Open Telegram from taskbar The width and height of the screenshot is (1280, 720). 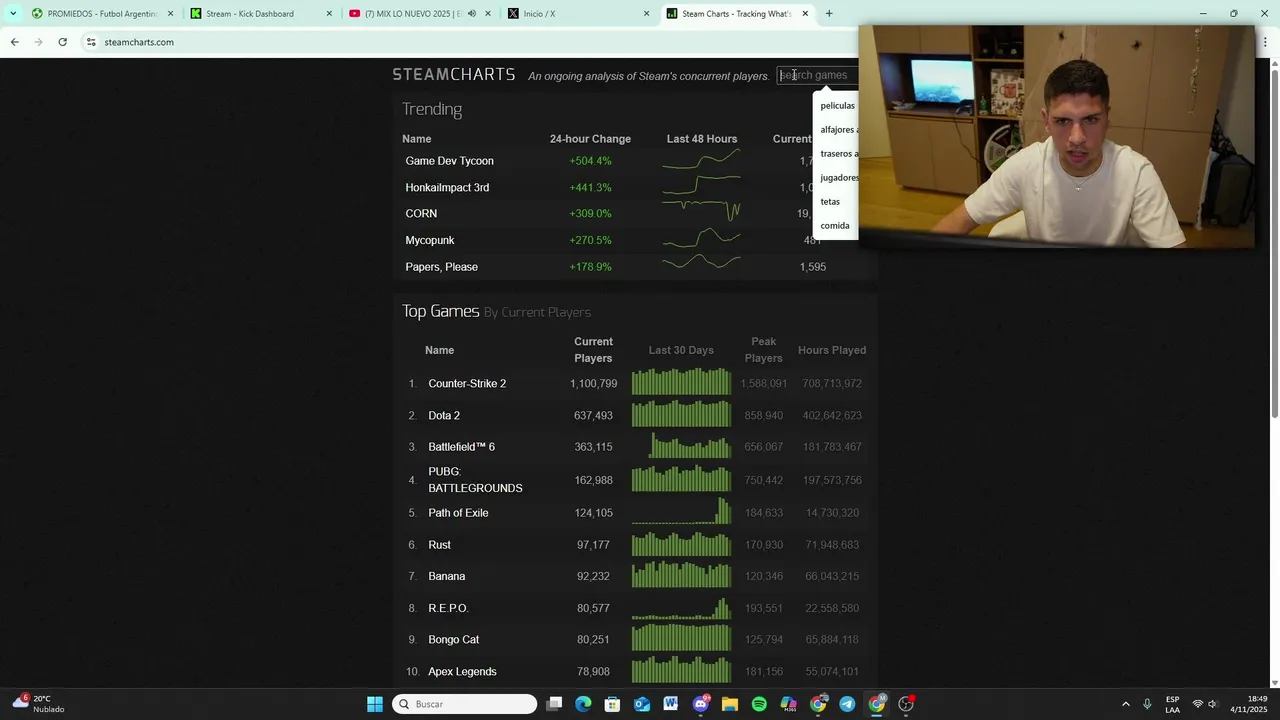tap(847, 704)
